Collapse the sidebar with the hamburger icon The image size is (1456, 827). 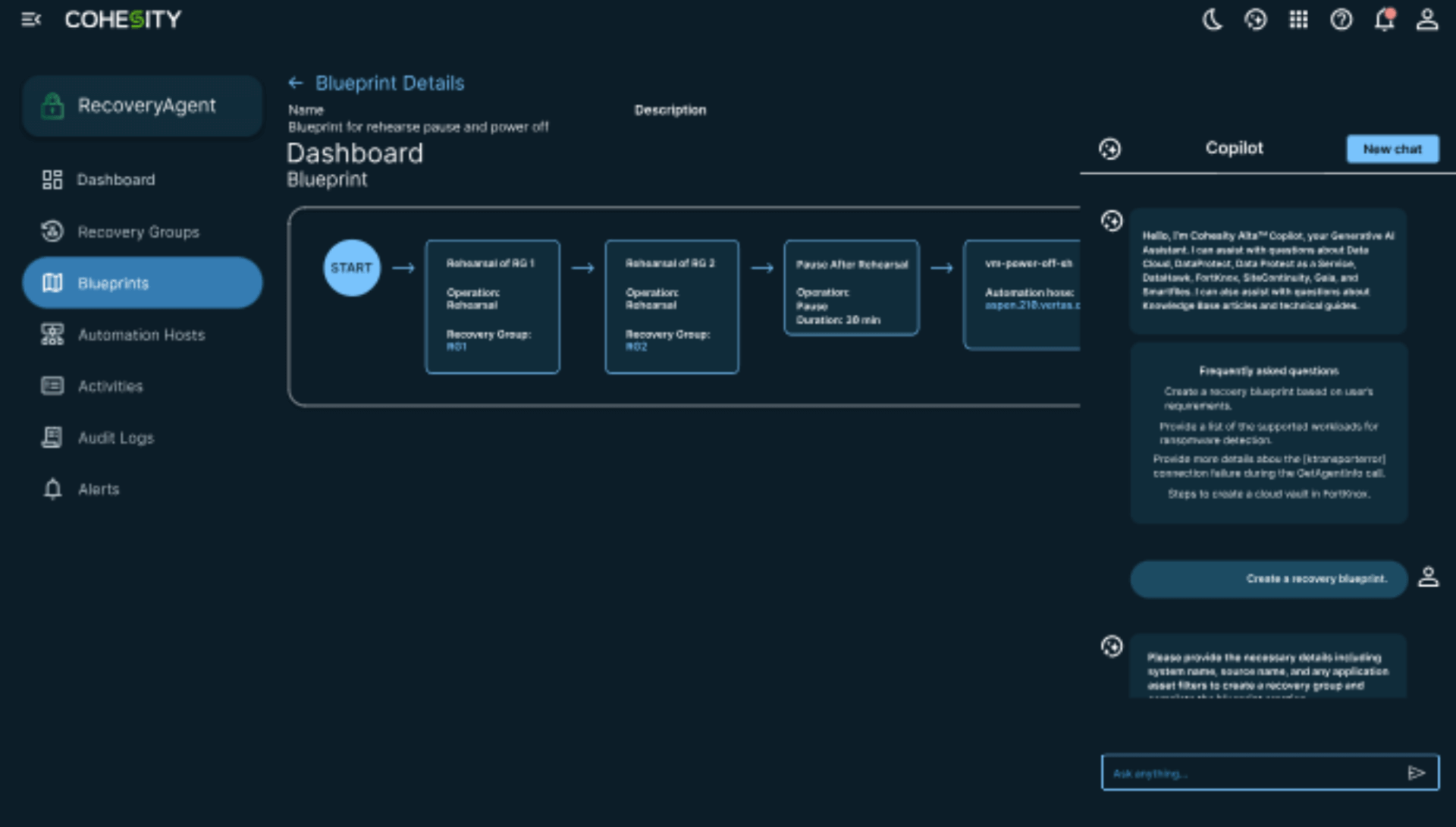pos(31,20)
